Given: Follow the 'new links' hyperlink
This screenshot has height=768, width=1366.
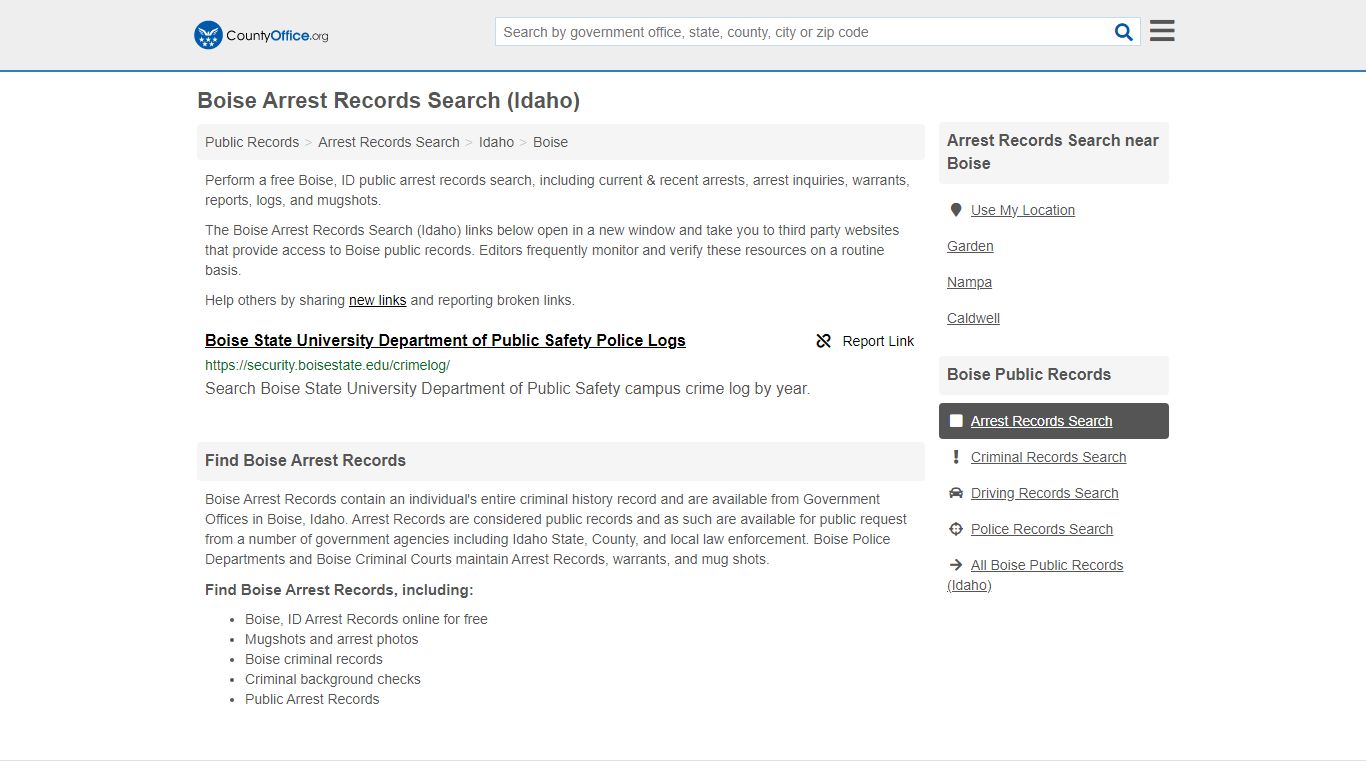Looking at the screenshot, I should click(x=377, y=300).
